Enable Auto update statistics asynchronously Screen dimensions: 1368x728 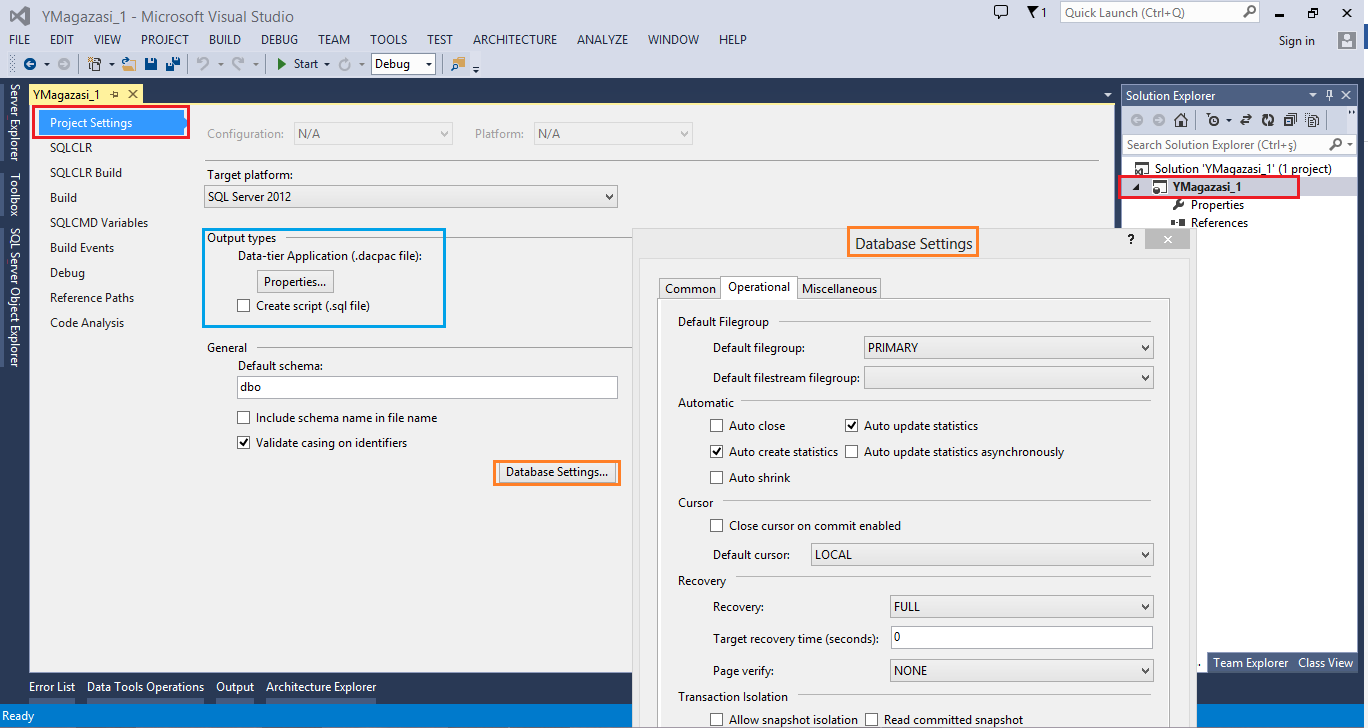point(852,452)
